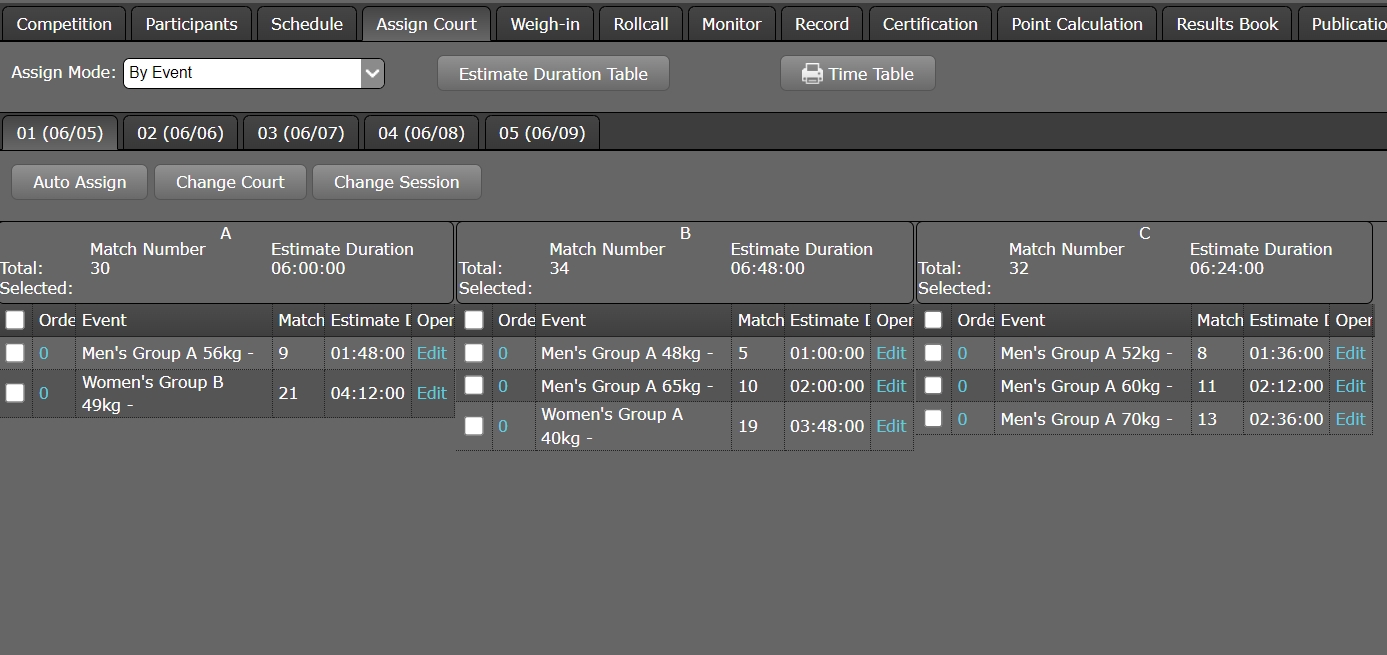Select all events in court C
Screen dimensions: 1387x655
[x=933, y=320]
